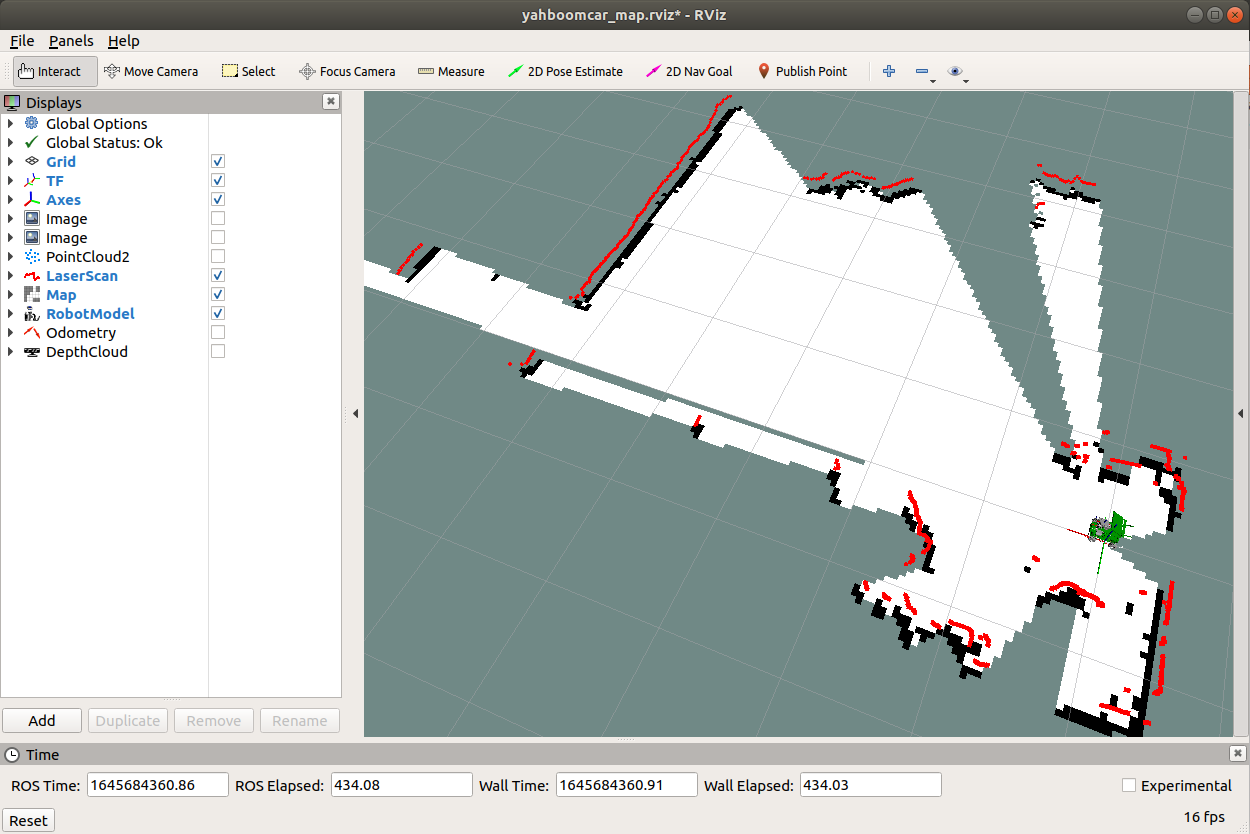
Task: Open the eye icon view dropdown
Action: tap(958, 71)
